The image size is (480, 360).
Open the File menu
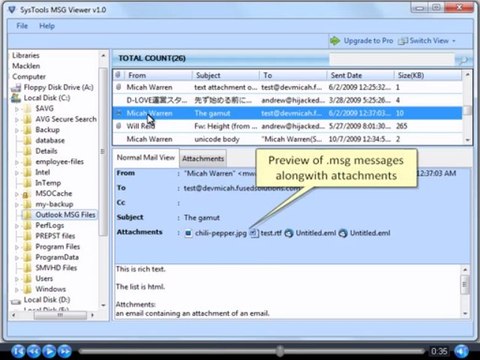coord(22,26)
